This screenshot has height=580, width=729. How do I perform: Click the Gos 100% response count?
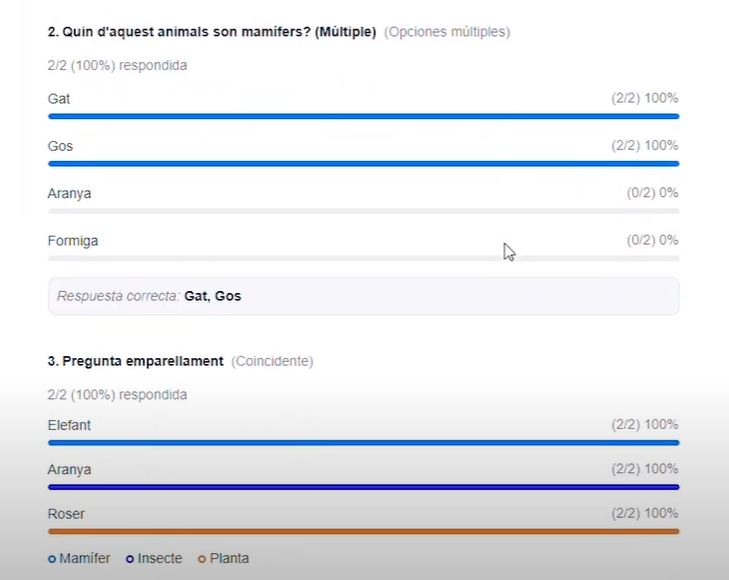click(645, 146)
